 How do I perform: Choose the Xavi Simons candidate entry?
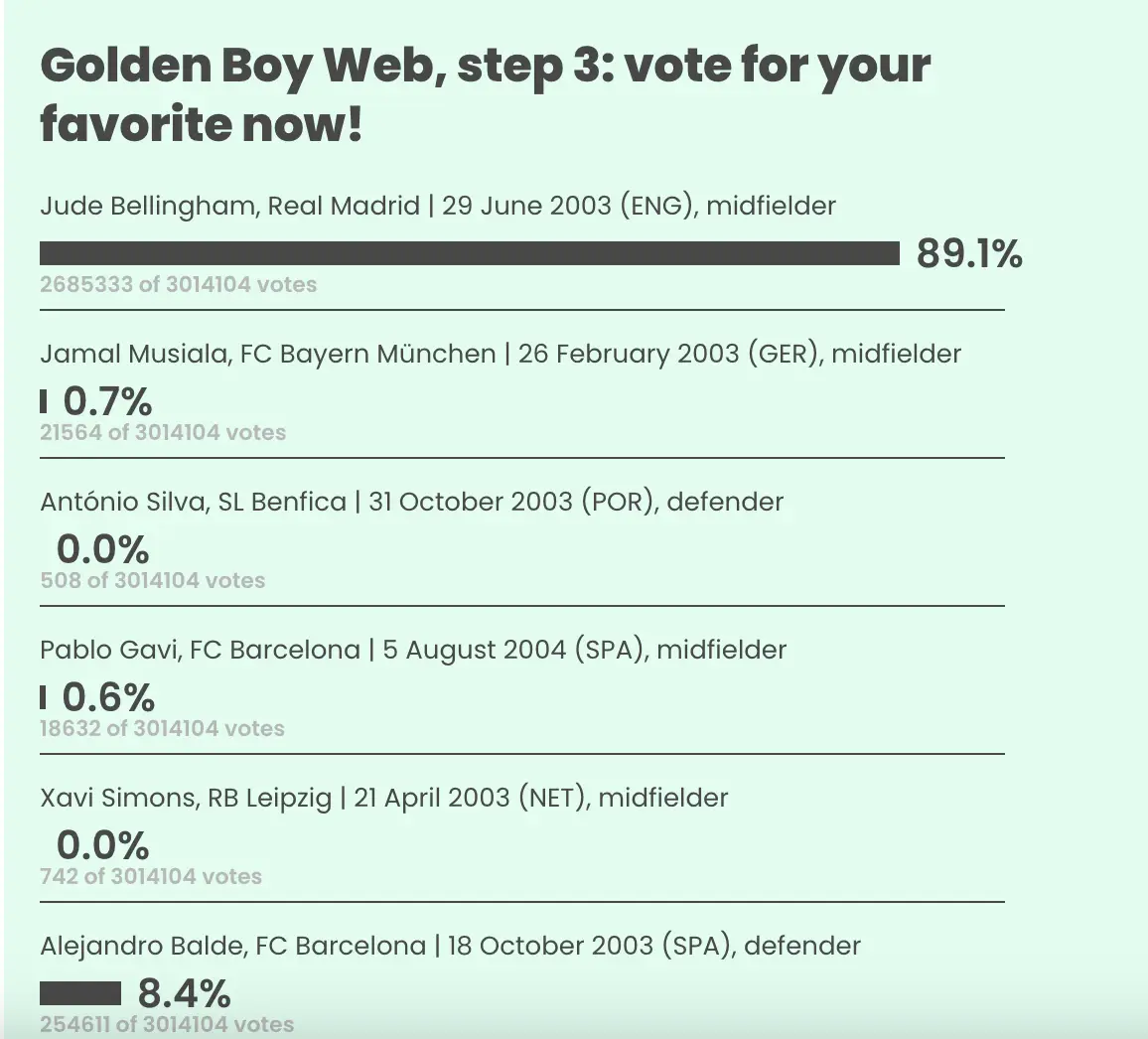(384, 799)
